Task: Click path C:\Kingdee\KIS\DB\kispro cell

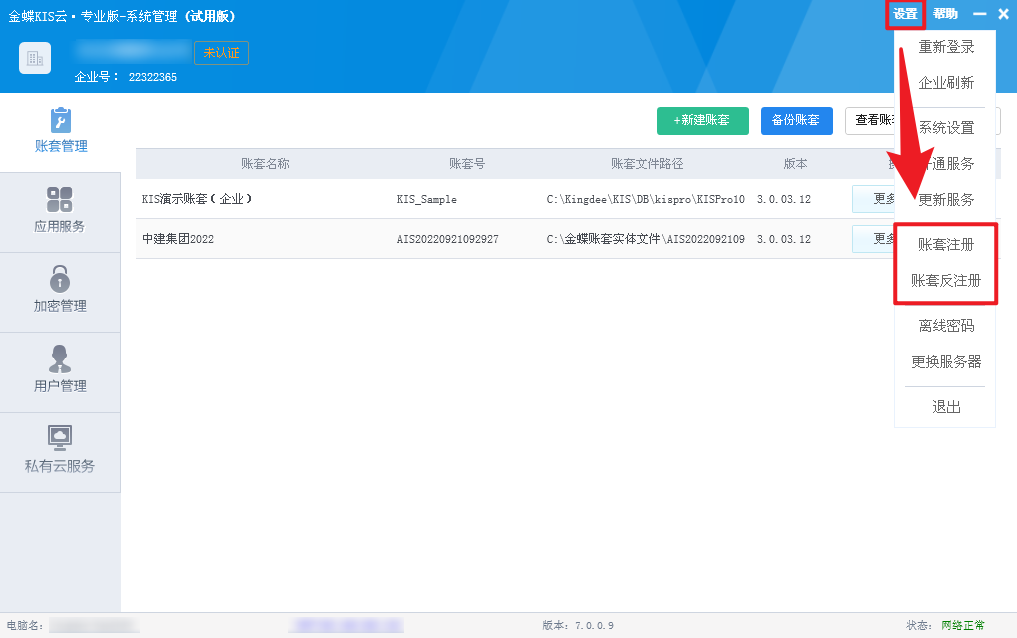Action: pos(645,200)
